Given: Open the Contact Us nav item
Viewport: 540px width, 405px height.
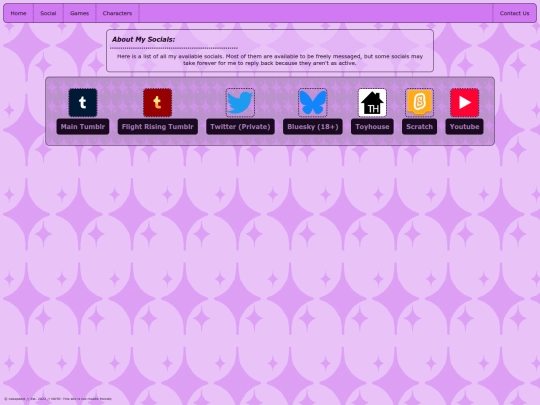Looking at the screenshot, I should 515,13.
